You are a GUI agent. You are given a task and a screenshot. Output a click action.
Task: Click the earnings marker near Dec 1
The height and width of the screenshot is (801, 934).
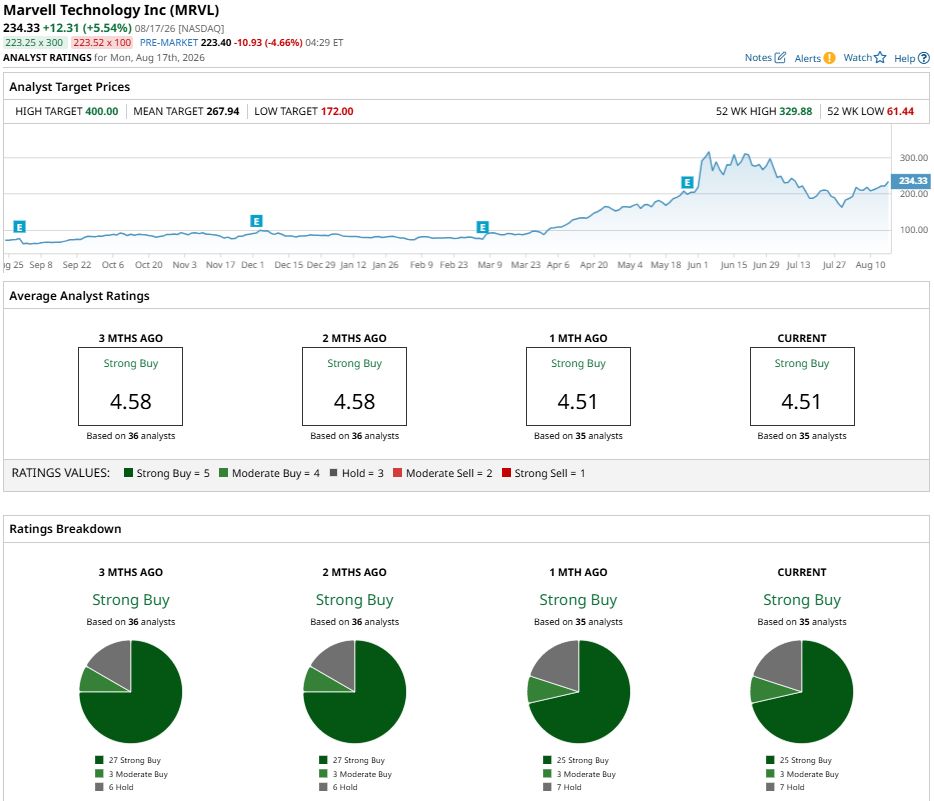tap(256, 221)
